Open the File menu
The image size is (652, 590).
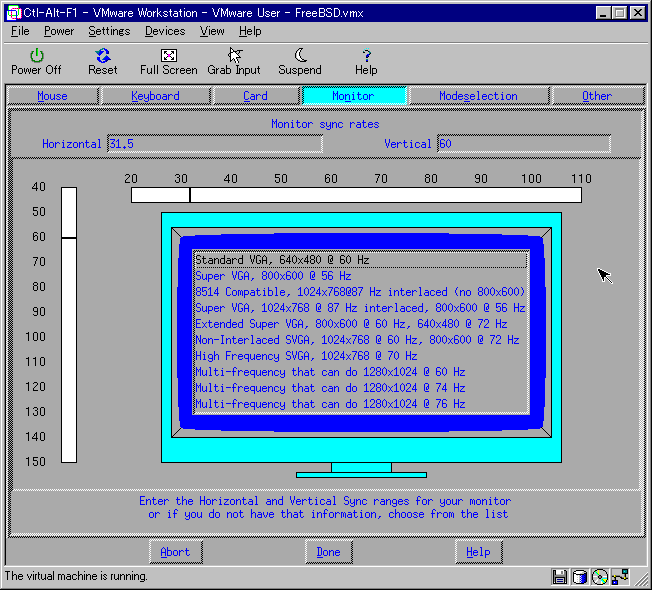coord(20,31)
